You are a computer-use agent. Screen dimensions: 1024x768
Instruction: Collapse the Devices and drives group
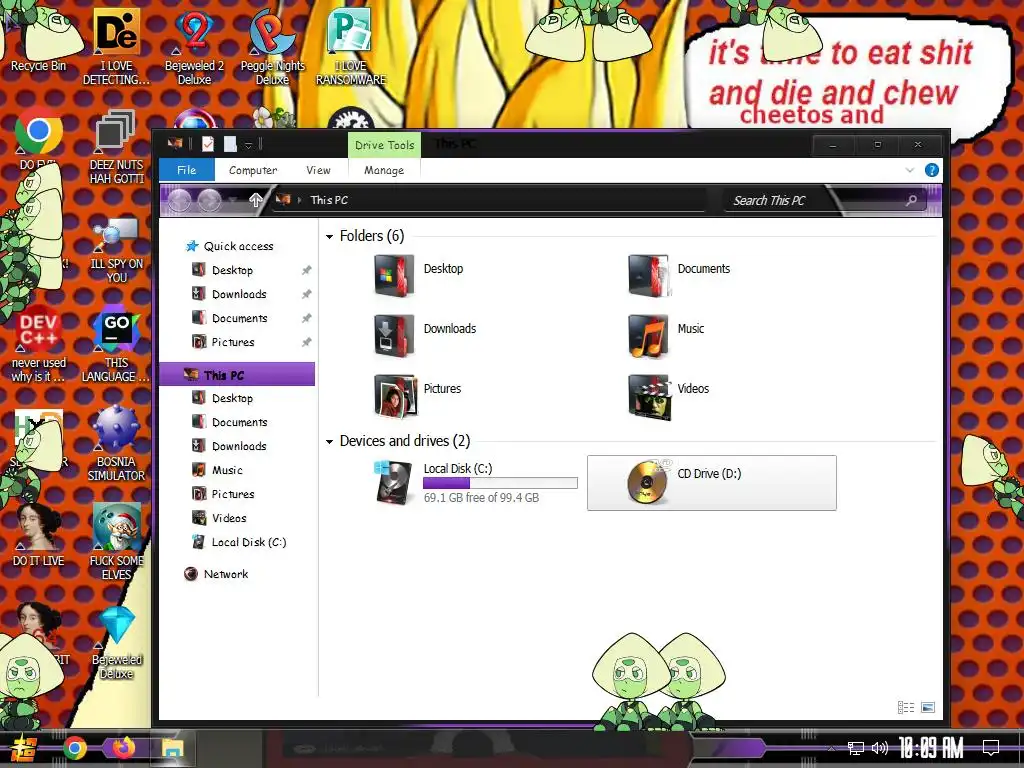click(330, 442)
